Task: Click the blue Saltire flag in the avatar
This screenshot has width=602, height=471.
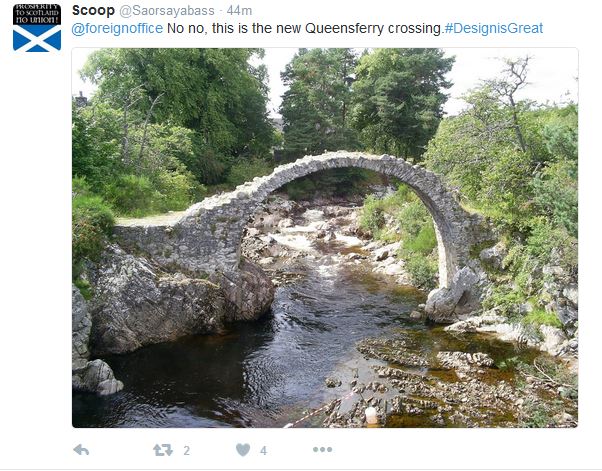Action: coord(37,38)
